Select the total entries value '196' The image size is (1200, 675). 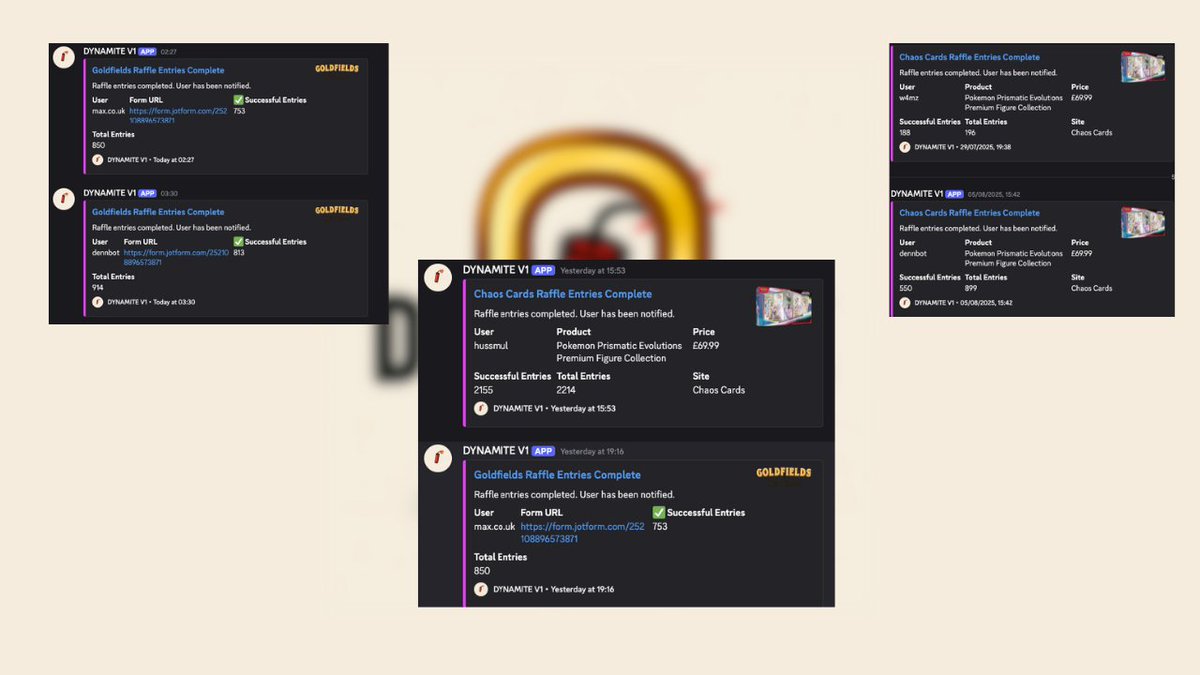pyautogui.click(x=971, y=133)
